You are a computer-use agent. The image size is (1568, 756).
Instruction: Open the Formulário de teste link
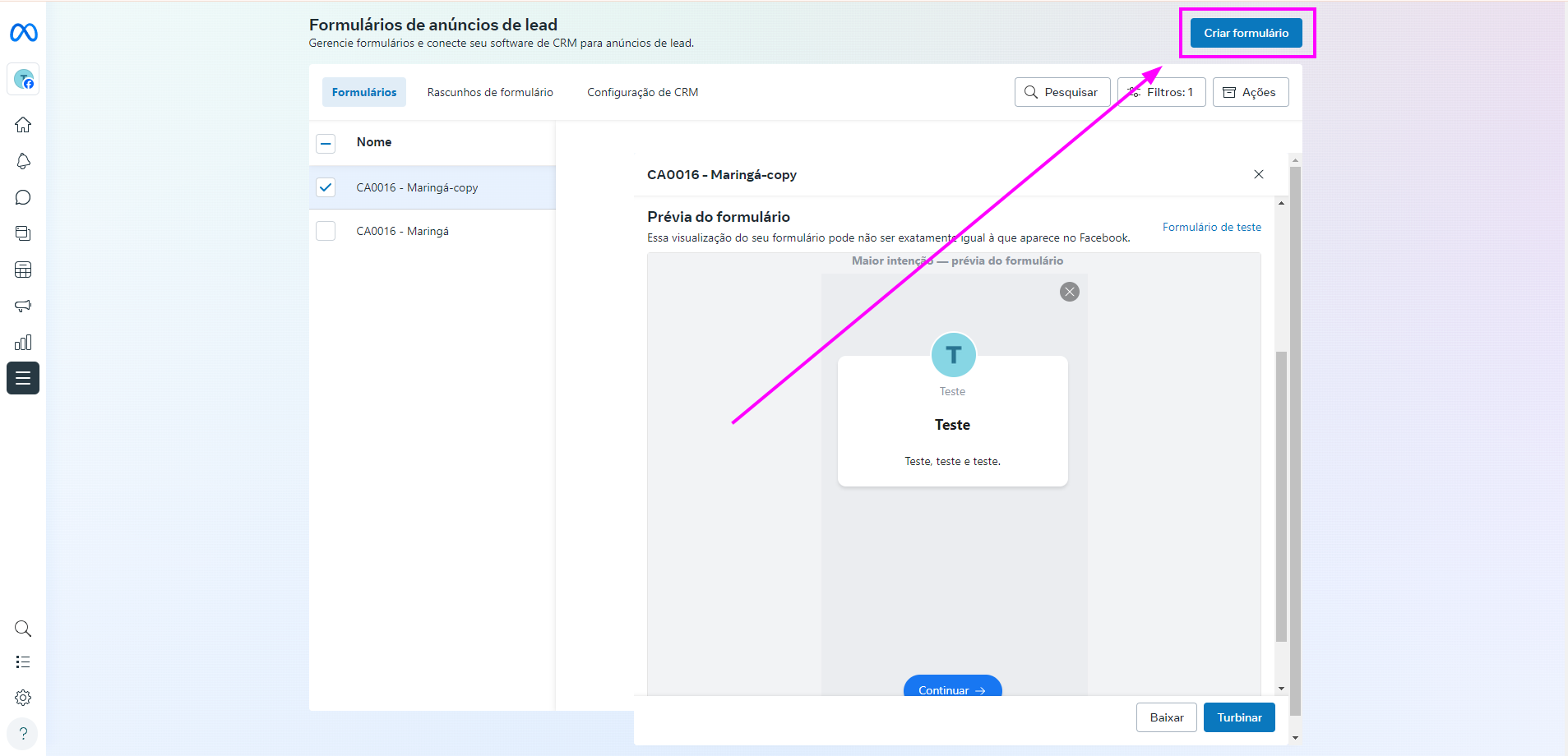click(x=1212, y=227)
